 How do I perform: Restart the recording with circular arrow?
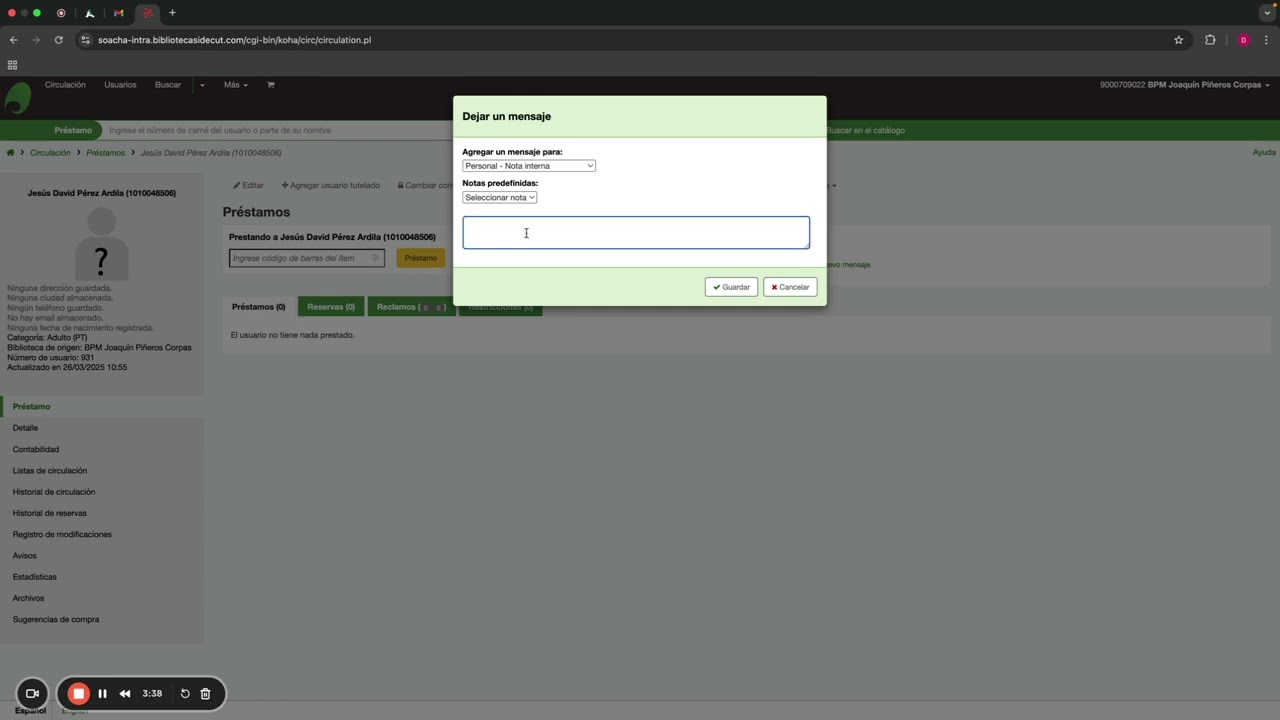(185, 693)
